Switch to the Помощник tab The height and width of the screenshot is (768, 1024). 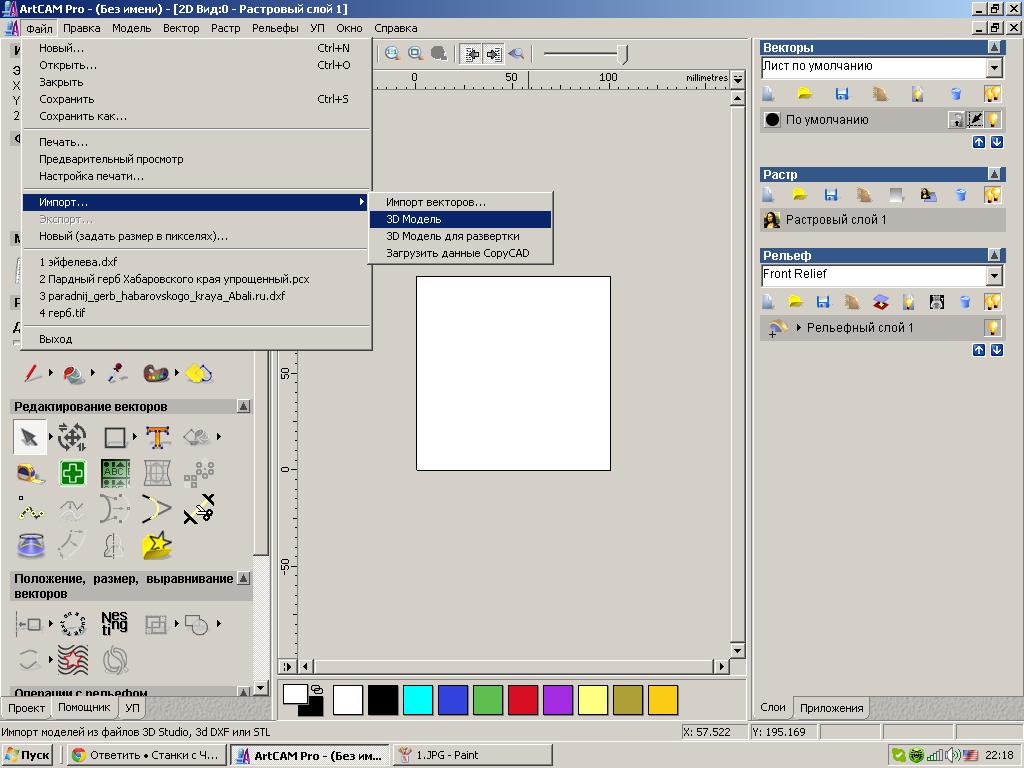click(84, 707)
